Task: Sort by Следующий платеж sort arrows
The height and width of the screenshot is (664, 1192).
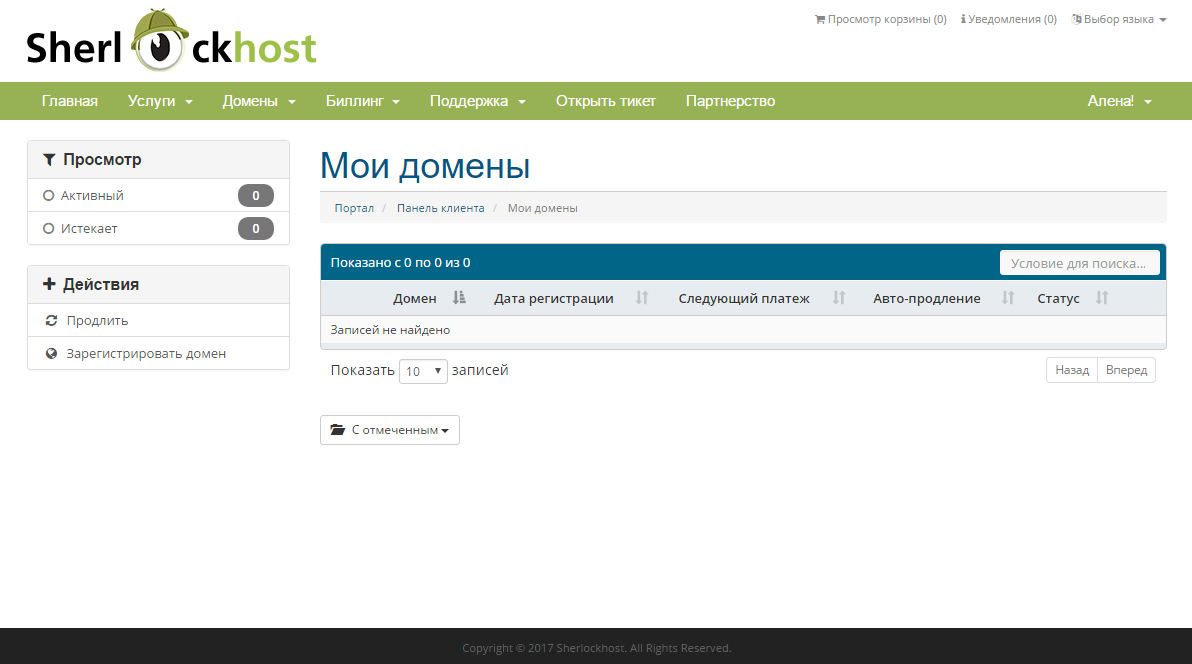Action: [839, 297]
